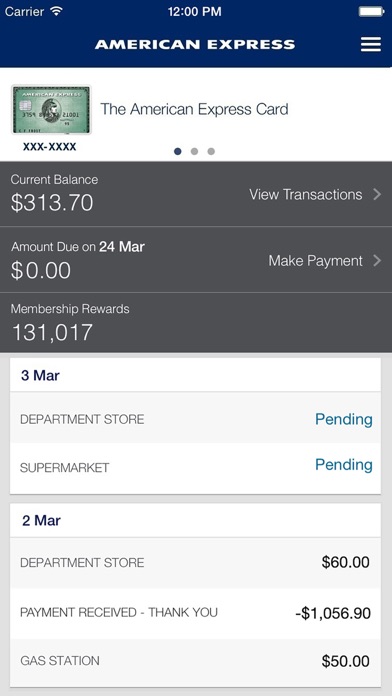The height and width of the screenshot is (696, 392).
Task: Tap the Membership Rewards 131,017 row
Action: pos(196,323)
